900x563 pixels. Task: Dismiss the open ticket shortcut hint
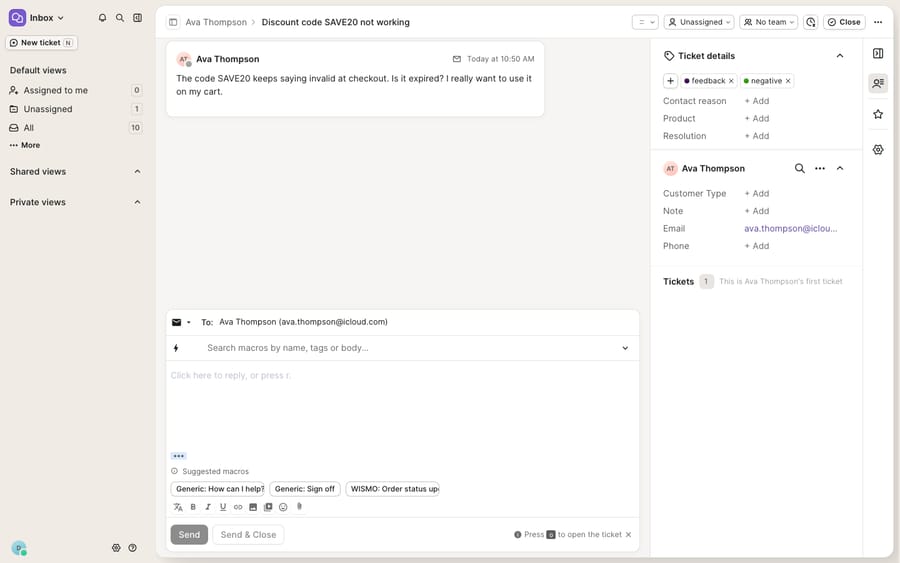coord(629,535)
